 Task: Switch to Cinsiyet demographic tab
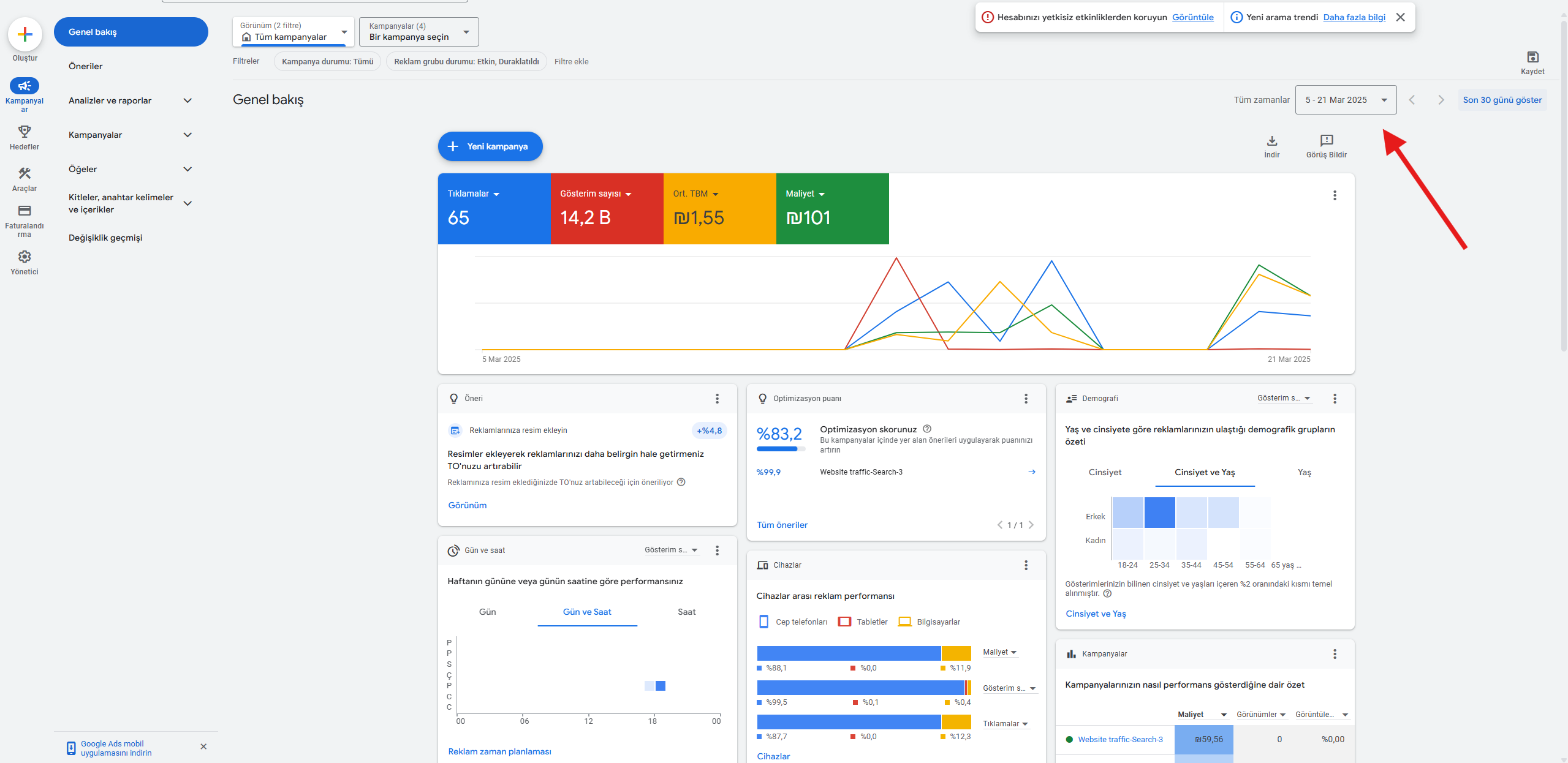click(x=1105, y=472)
